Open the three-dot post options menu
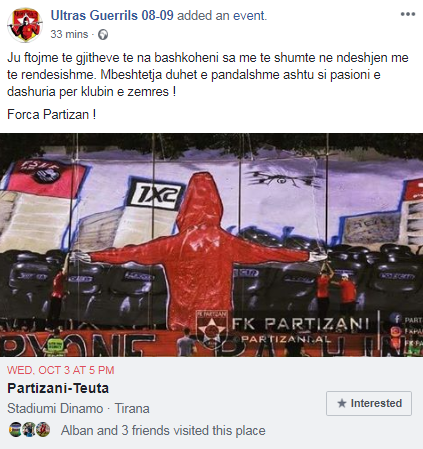 coord(408,14)
